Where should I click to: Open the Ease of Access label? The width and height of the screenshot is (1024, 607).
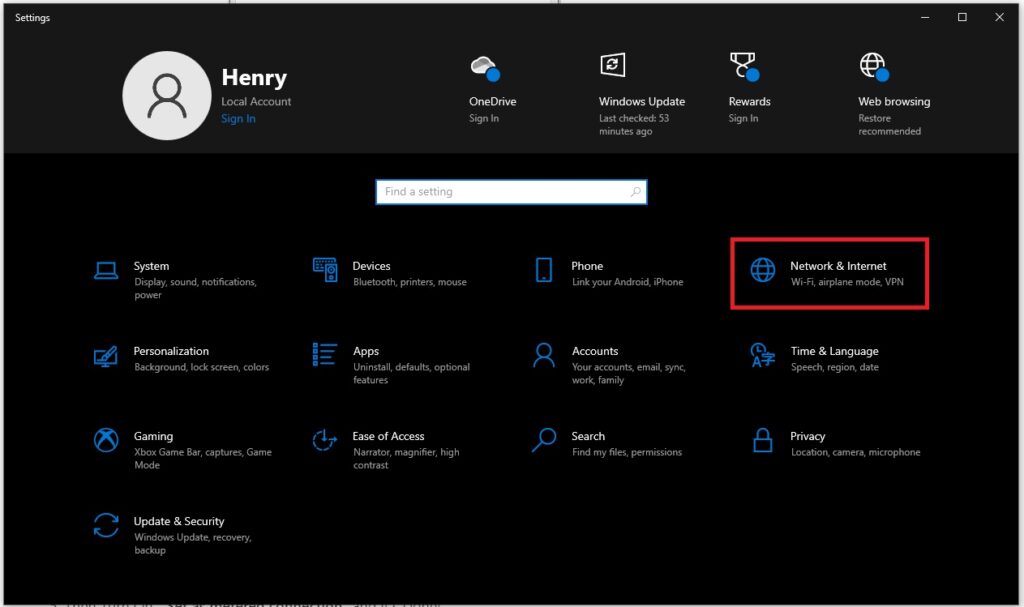[389, 436]
